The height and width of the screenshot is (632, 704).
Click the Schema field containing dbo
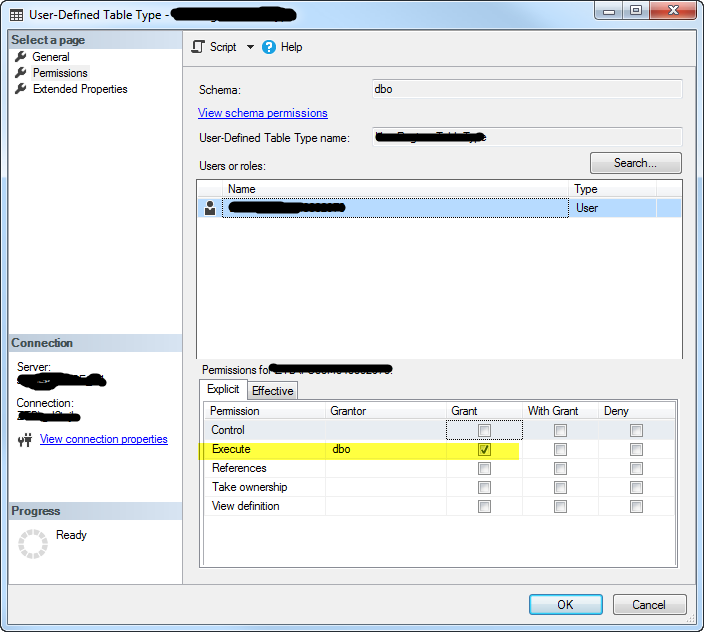click(x=527, y=89)
